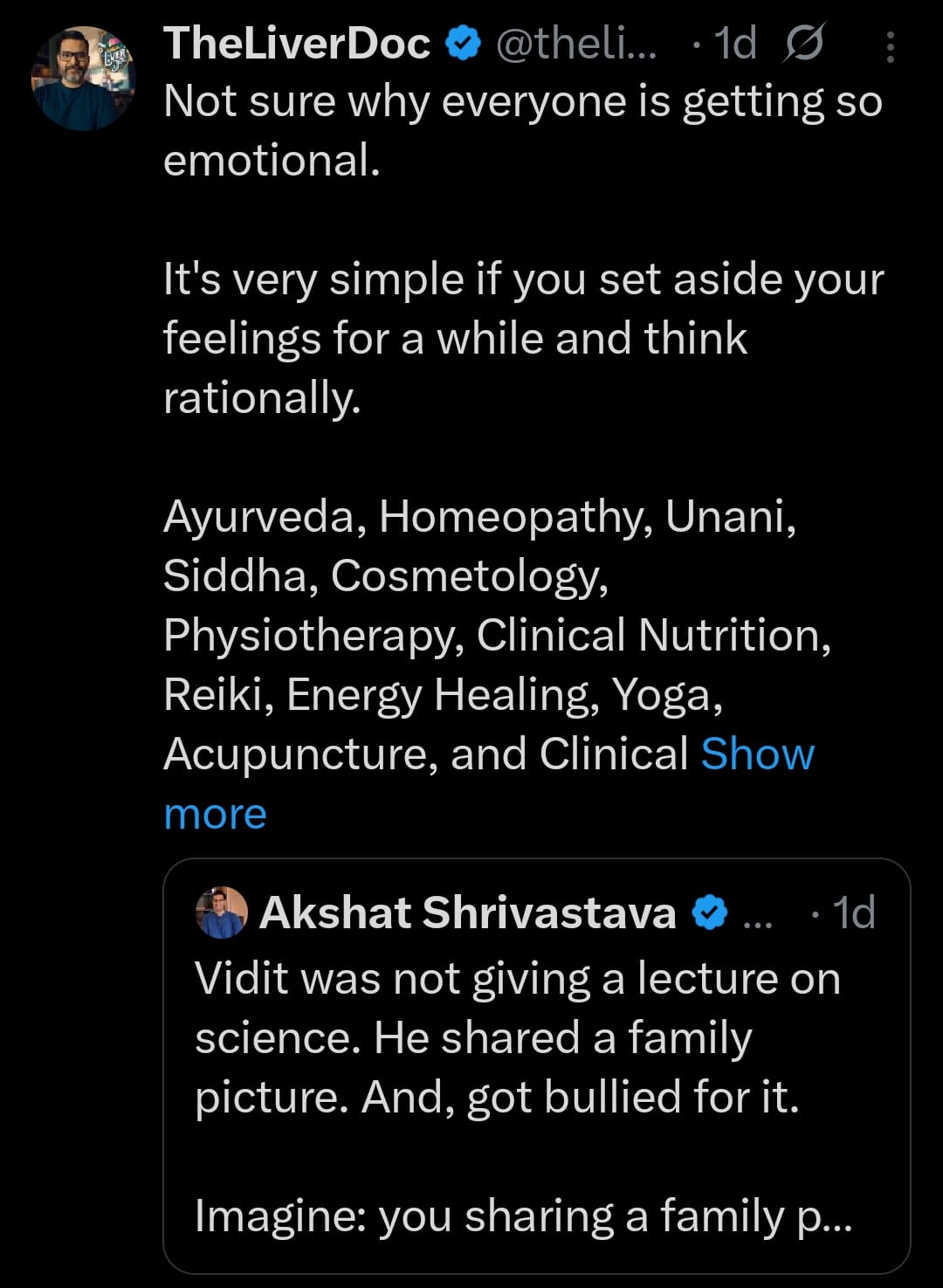
Task: Click the quoted tweet's 1d timestamp
Action: [x=853, y=913]
